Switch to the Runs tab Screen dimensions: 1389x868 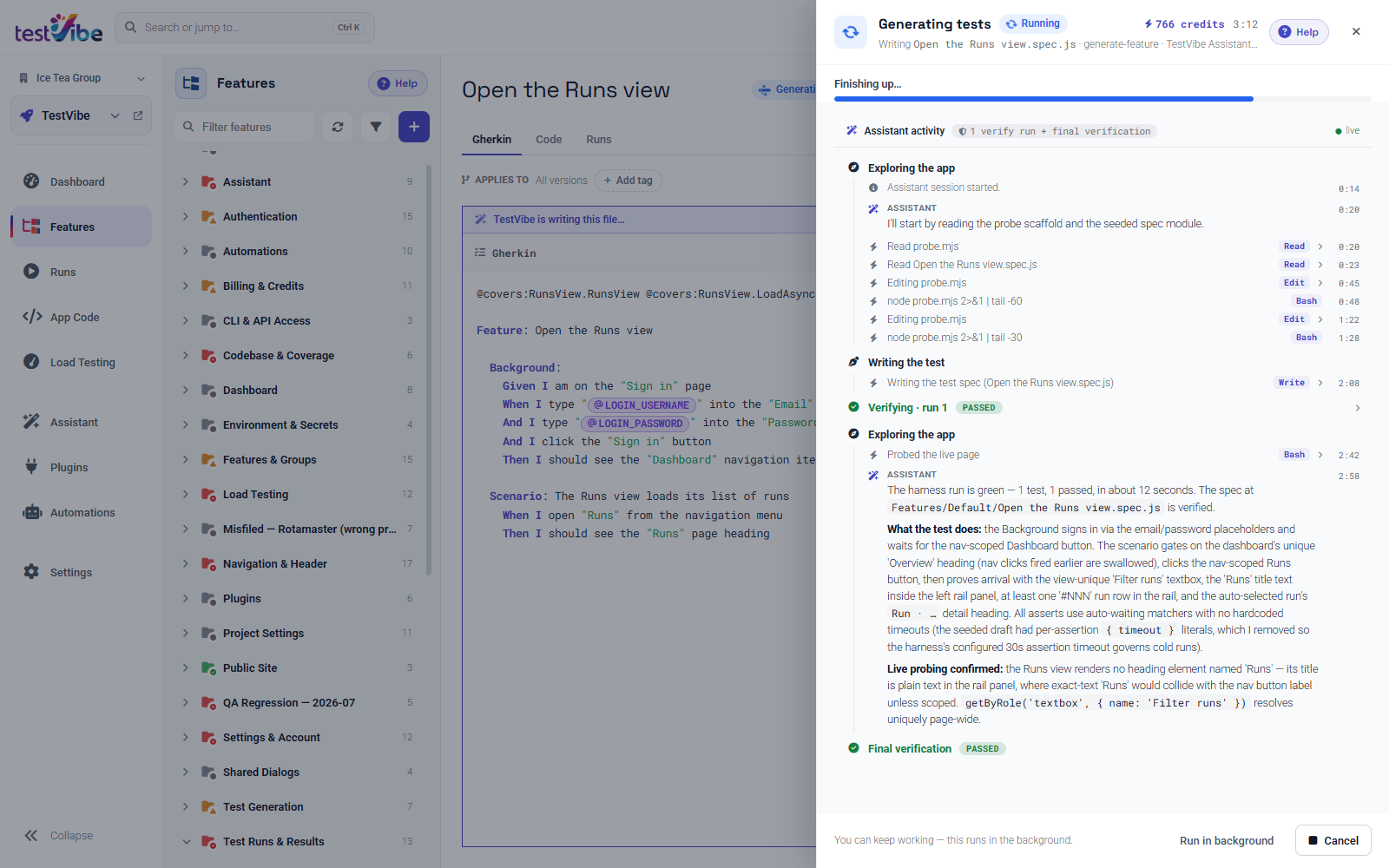click(x=599, y=139)
